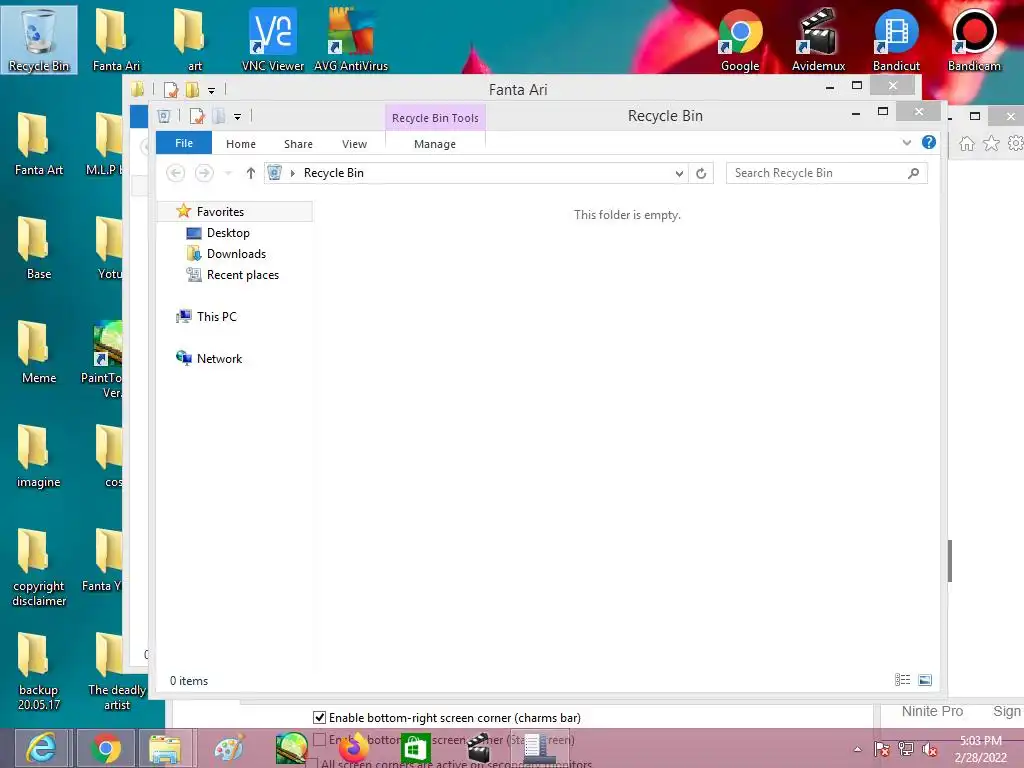The image size is (1024, 768).
Task: Open the address bar previous locations dropdown
Action: [679, 173]
